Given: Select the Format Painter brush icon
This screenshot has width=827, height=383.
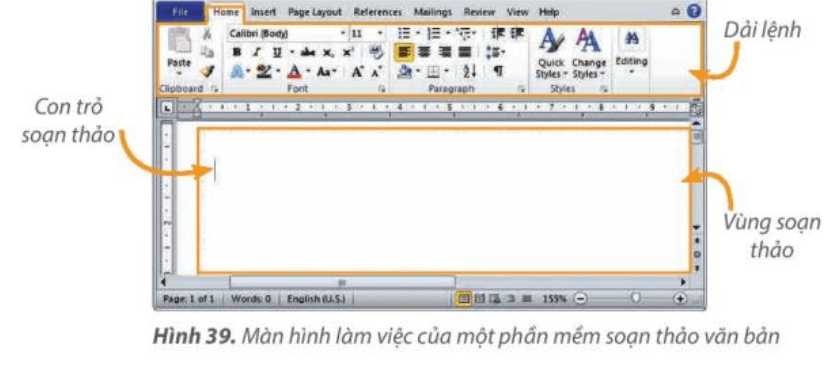Looking at the screenshot, I should click(207, 71).
